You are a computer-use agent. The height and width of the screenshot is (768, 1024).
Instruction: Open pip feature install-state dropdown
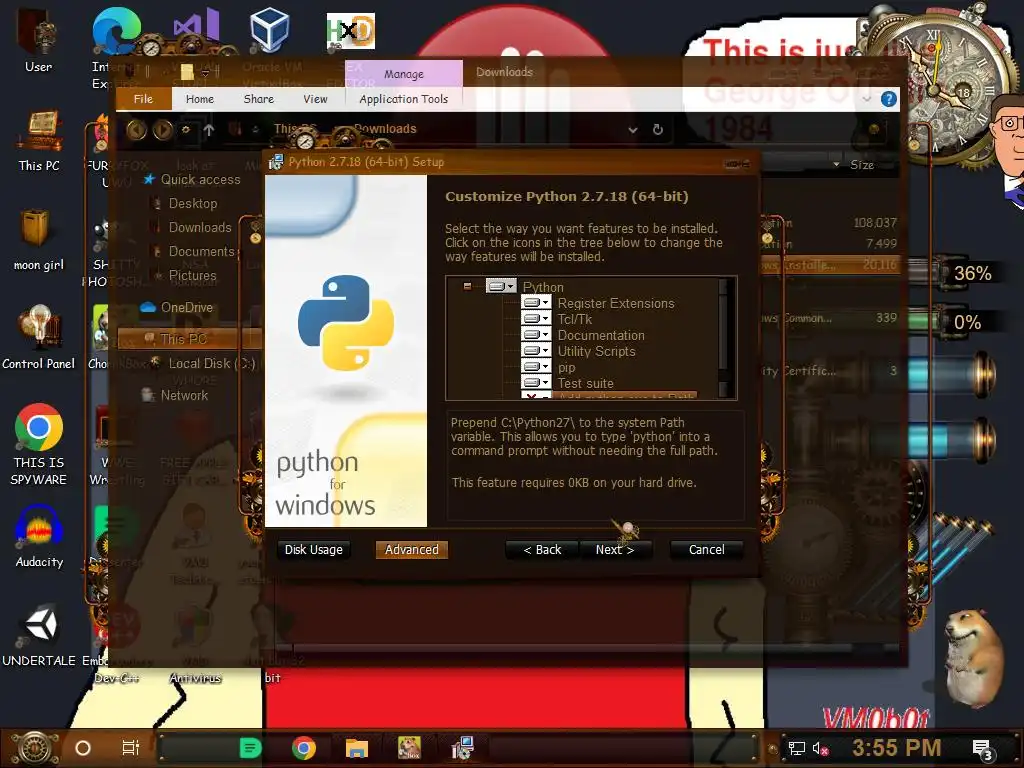(536, 367)
